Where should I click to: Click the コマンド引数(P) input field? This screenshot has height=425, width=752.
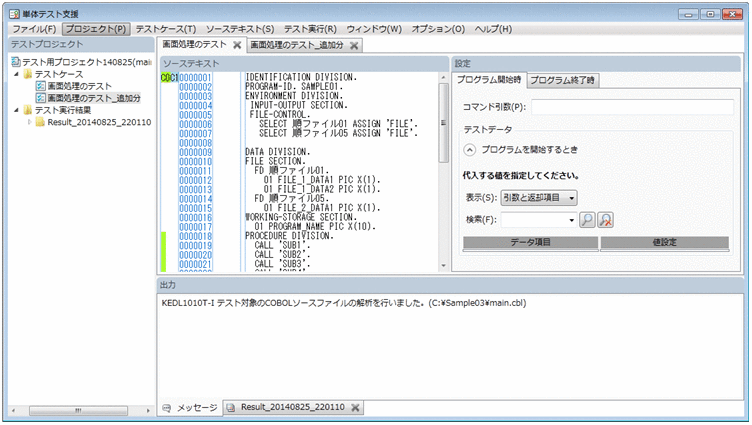(x=632, y=107)
